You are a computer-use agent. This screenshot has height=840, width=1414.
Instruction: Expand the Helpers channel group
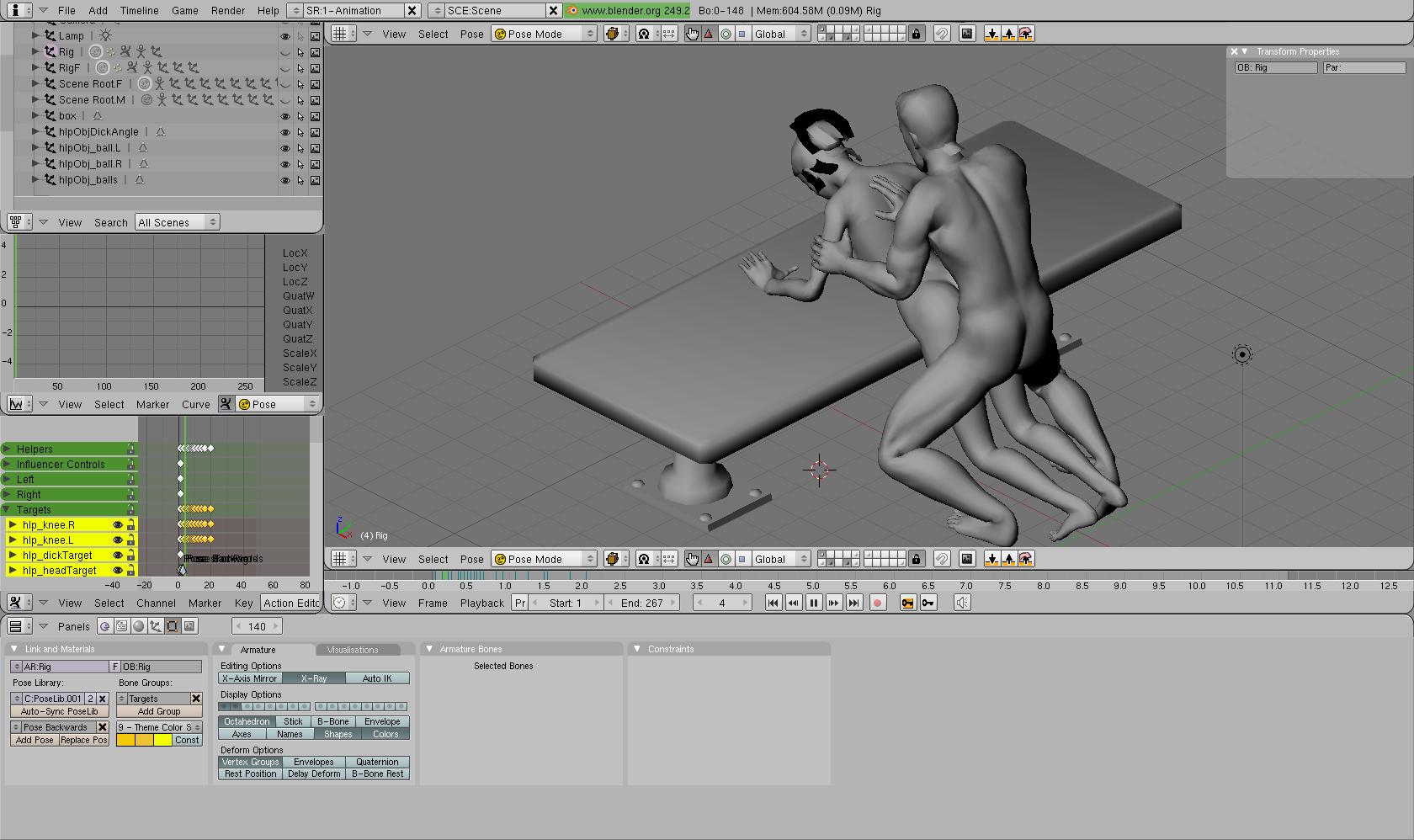click(7, 449)
